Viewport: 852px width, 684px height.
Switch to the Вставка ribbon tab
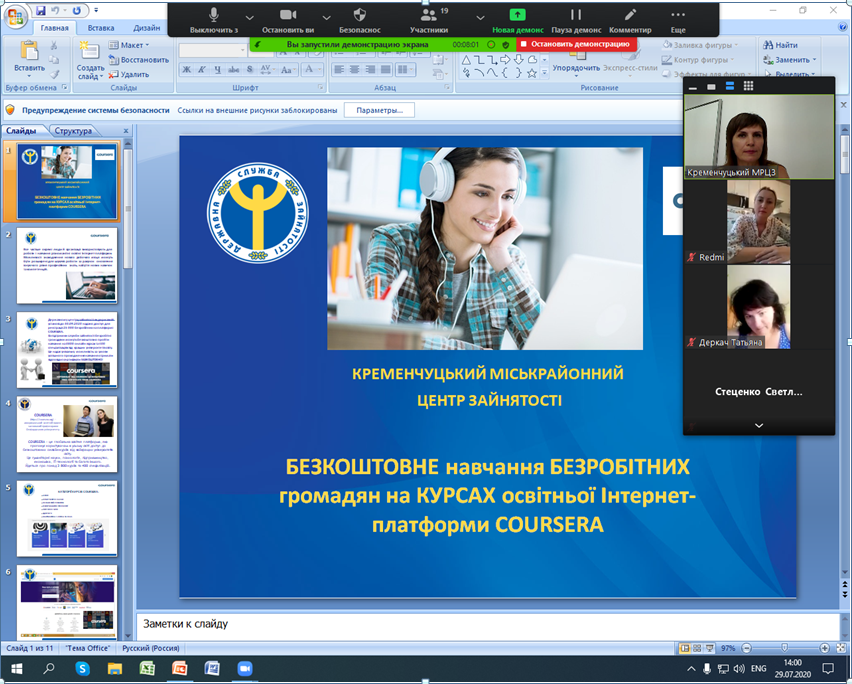[100, 28]
